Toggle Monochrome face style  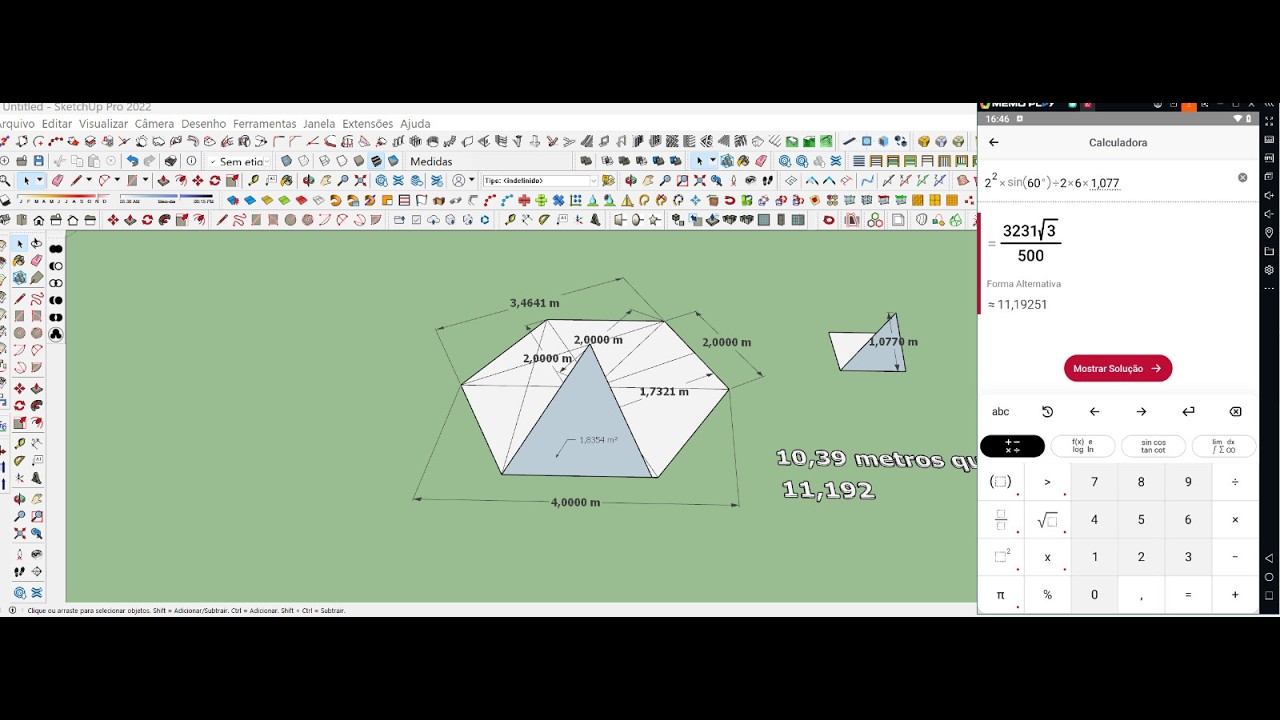(393, 161)
